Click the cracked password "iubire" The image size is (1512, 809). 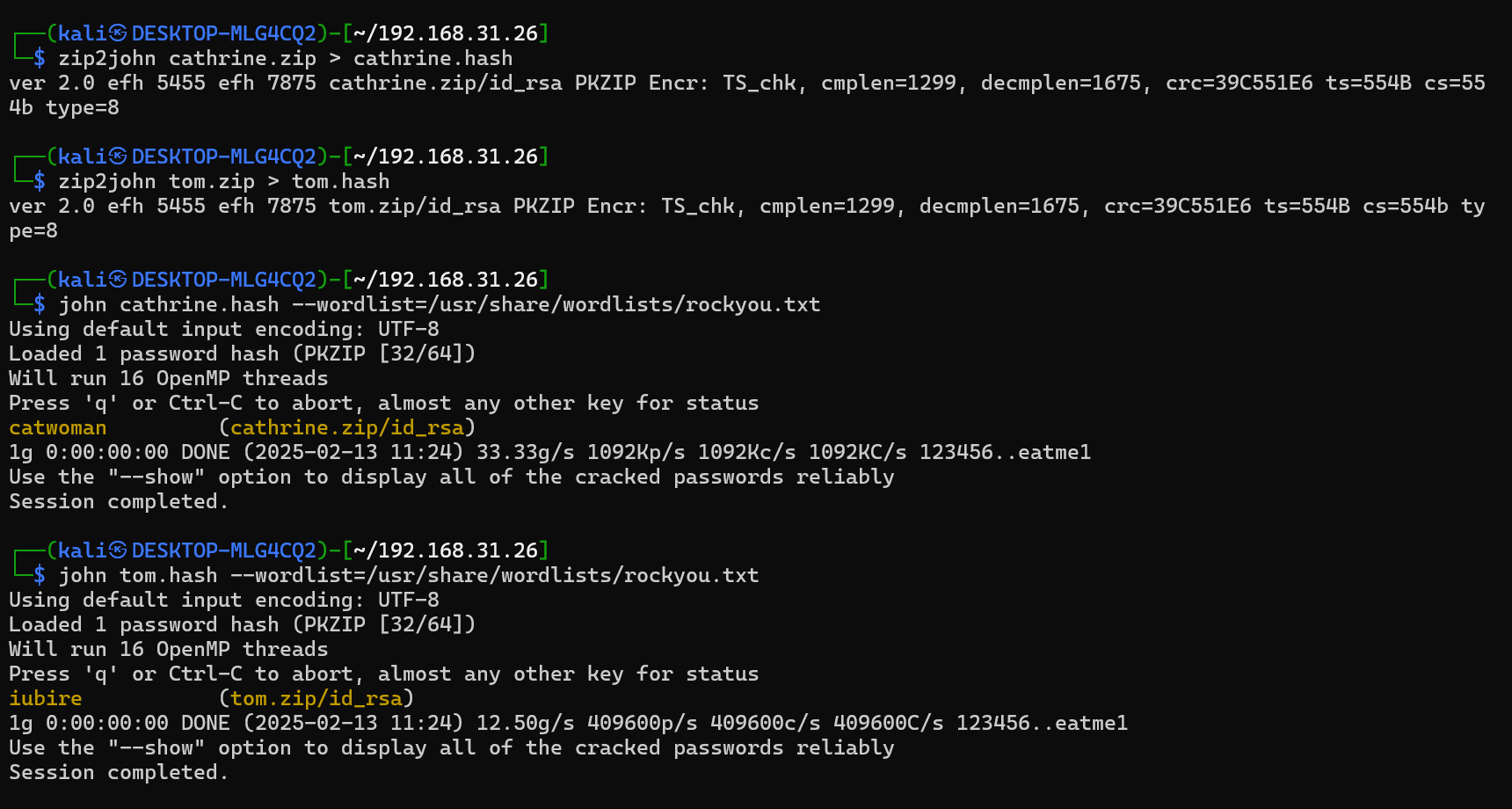coord(46,698)
